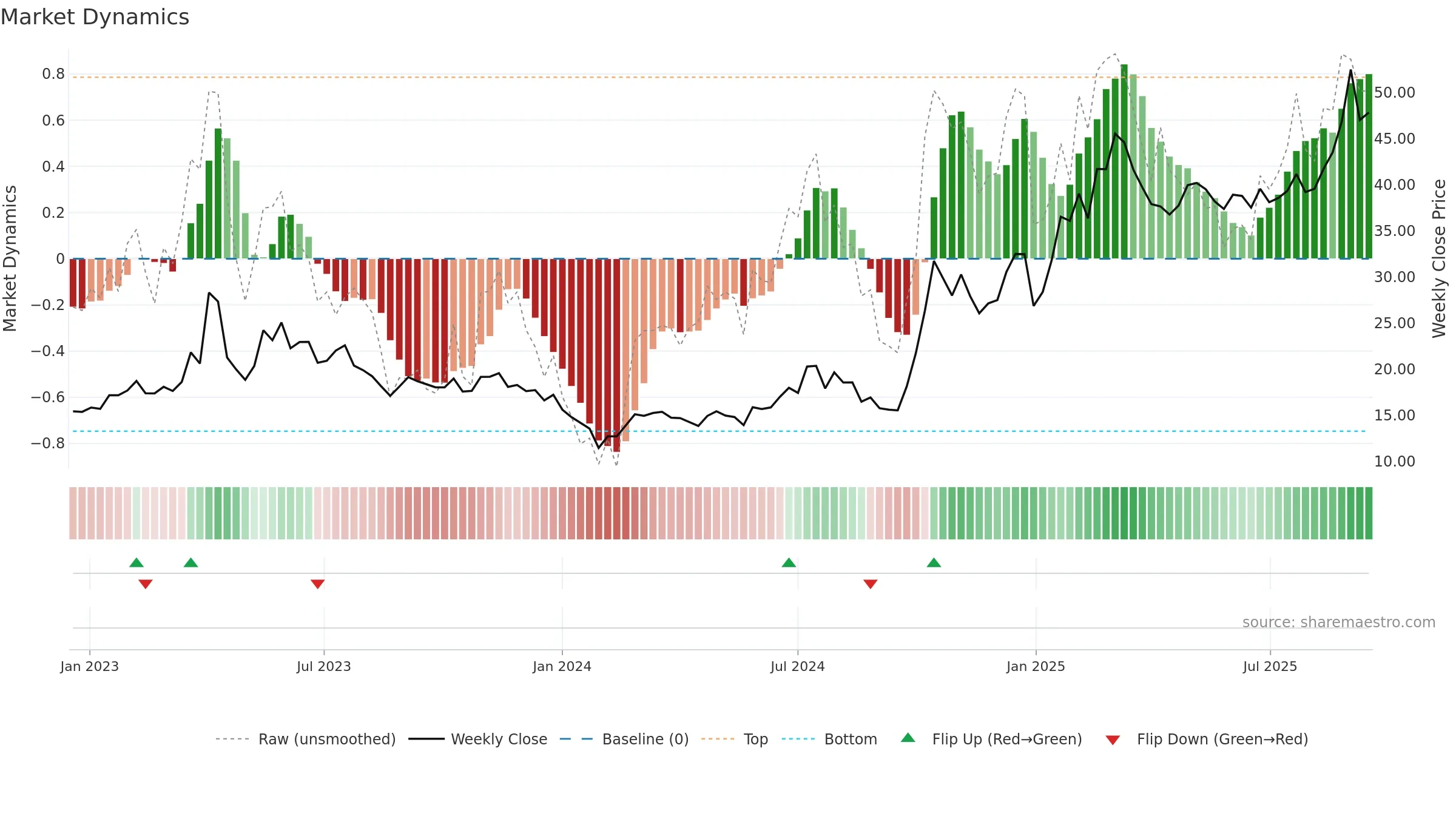Click the 50.00 price axis tick
This screenshot has height=819, width=1456.
click(x=1395, y=92)
